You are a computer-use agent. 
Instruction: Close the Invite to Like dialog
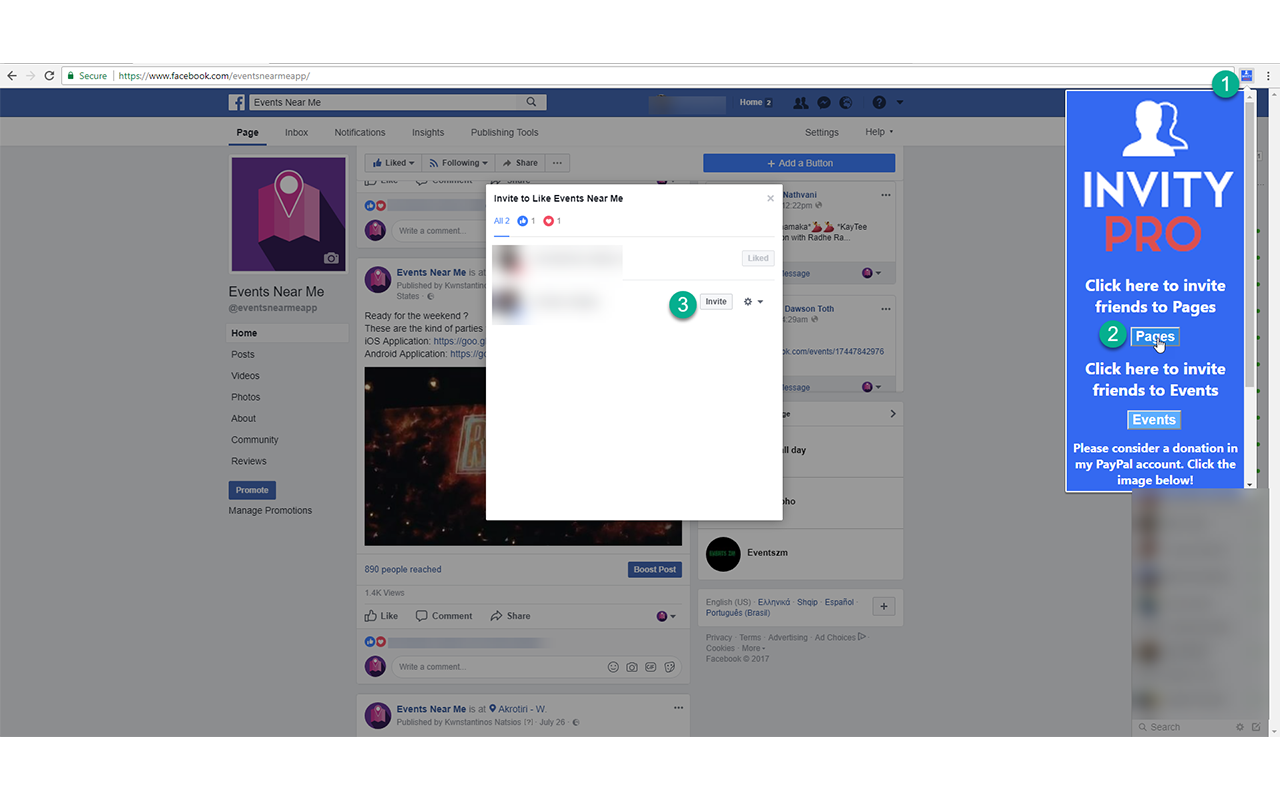[x=770, y=198]
